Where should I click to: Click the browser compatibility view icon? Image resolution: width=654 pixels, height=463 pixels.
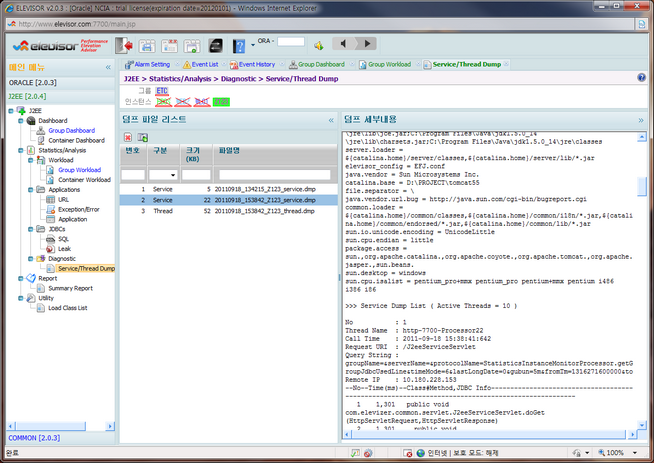[641, 24]
